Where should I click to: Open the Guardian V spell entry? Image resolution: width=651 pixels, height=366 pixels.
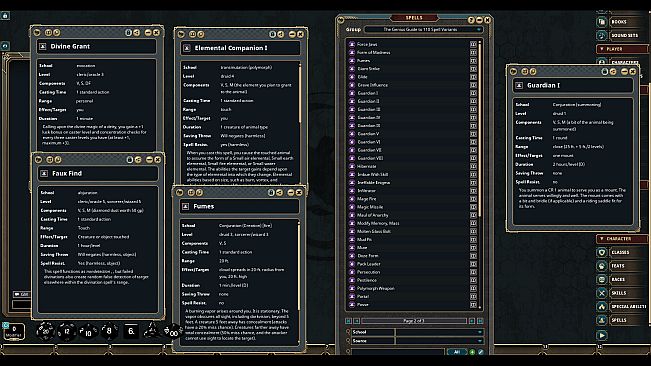(368, 134)
